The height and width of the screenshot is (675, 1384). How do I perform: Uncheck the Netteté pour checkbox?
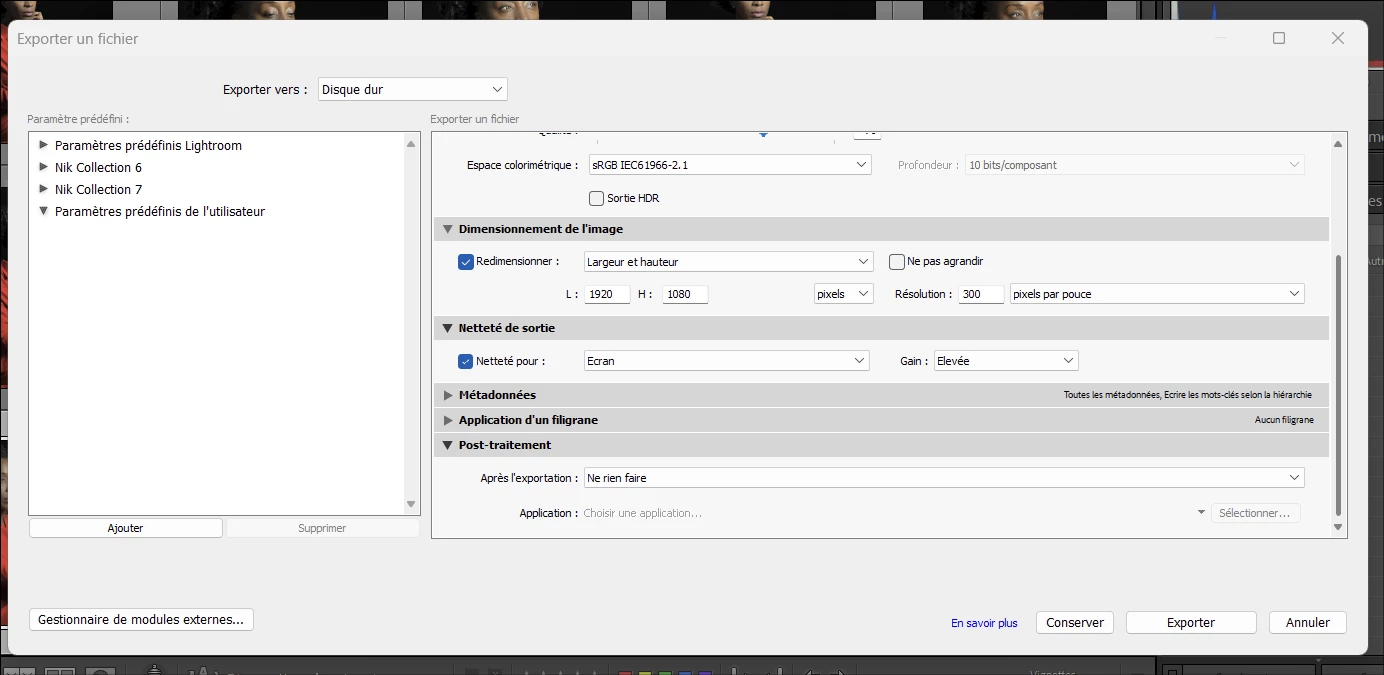click(x=465, y=361)
